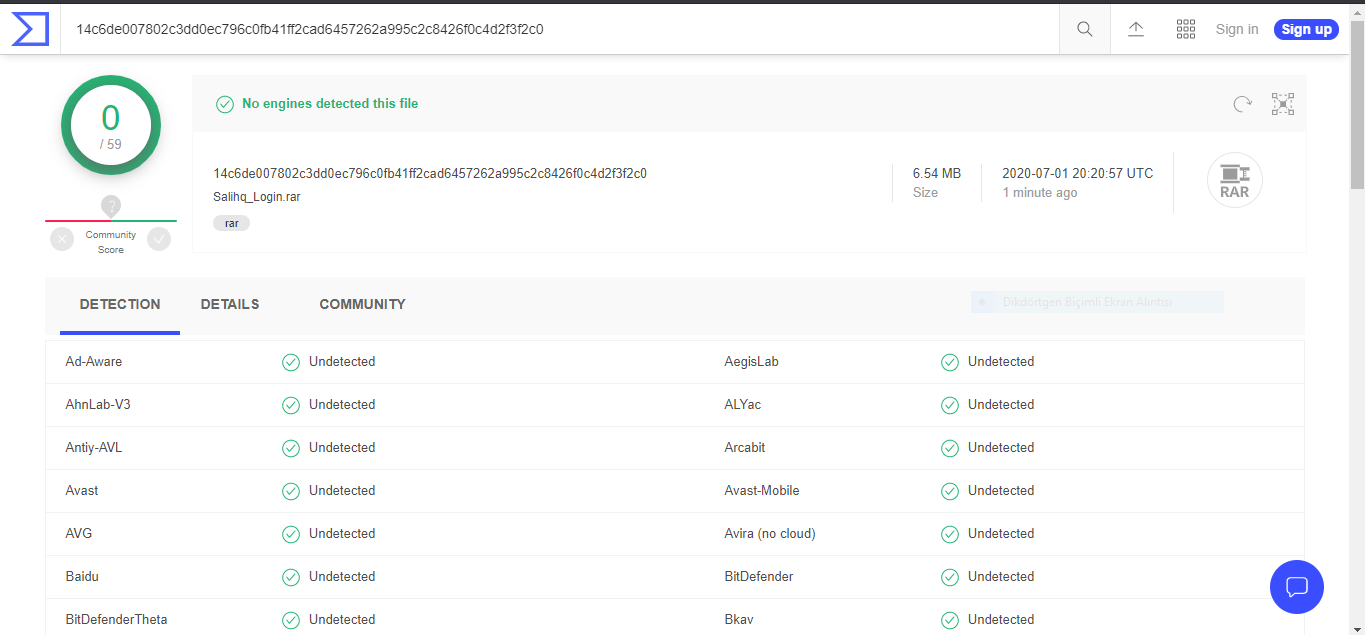Click the AVG engine name
Screen dimensions: 1365x635
[x=79, y=533]
